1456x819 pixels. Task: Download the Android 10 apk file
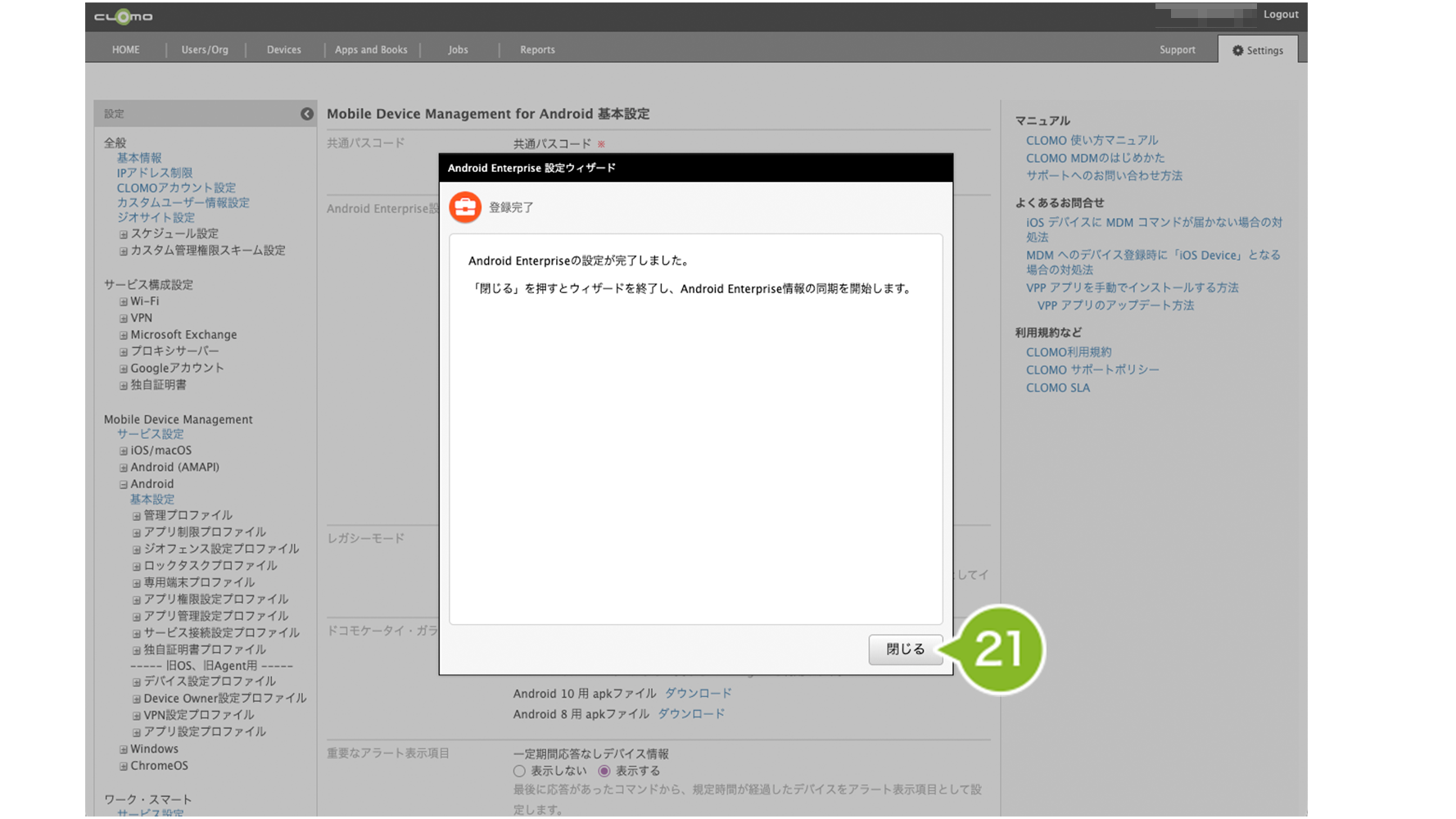[x=699, y=694]
